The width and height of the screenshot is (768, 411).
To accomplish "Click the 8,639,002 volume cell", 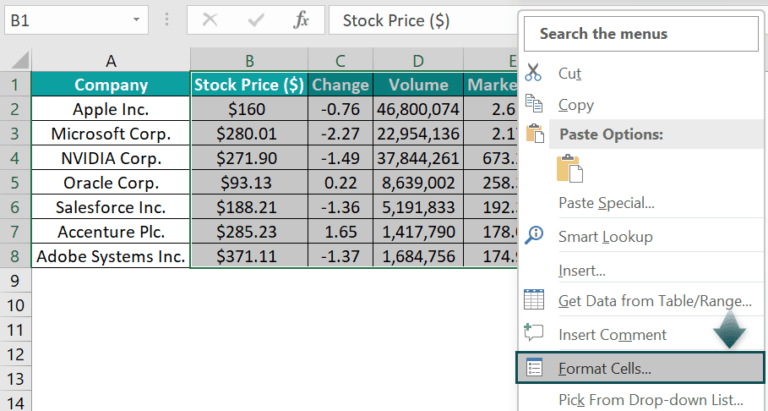I will point(418,182).
